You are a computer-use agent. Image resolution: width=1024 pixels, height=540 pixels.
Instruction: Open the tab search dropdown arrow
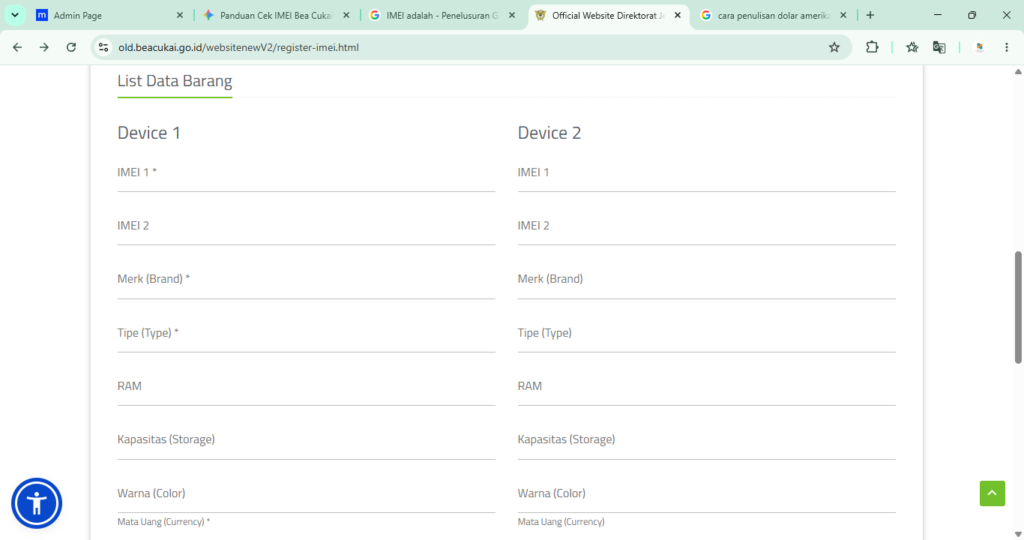(x=14, y=15)
